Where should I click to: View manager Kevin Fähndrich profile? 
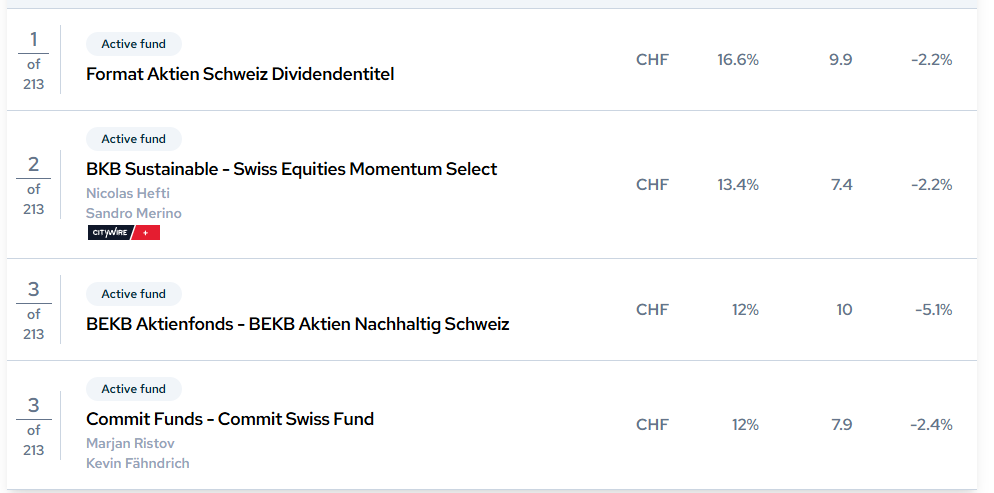[138, 464]
